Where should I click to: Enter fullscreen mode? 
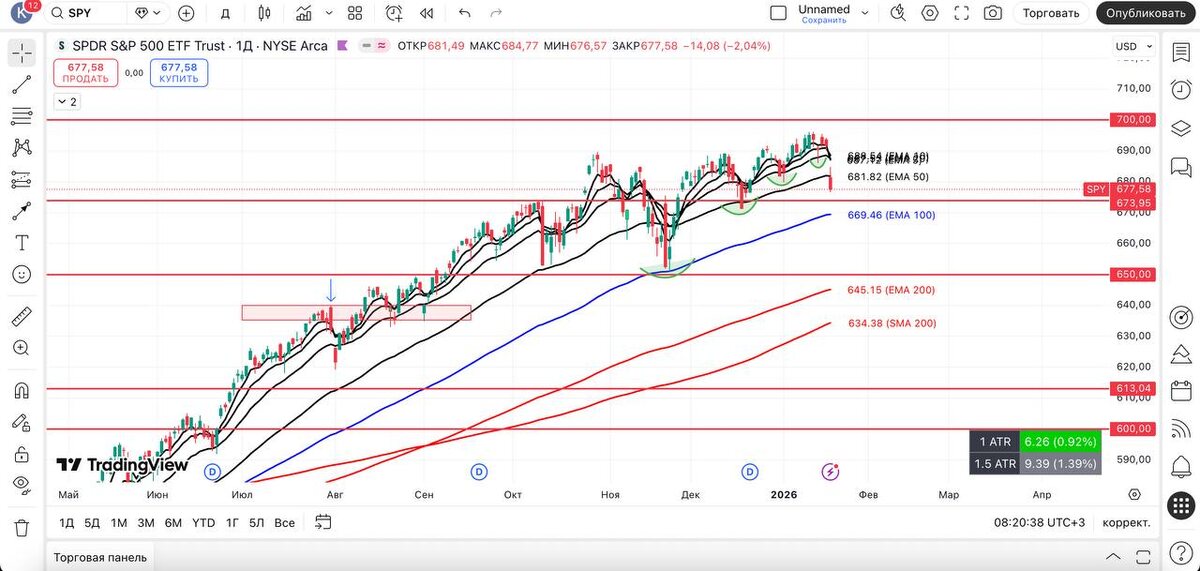tap(961, 13)
